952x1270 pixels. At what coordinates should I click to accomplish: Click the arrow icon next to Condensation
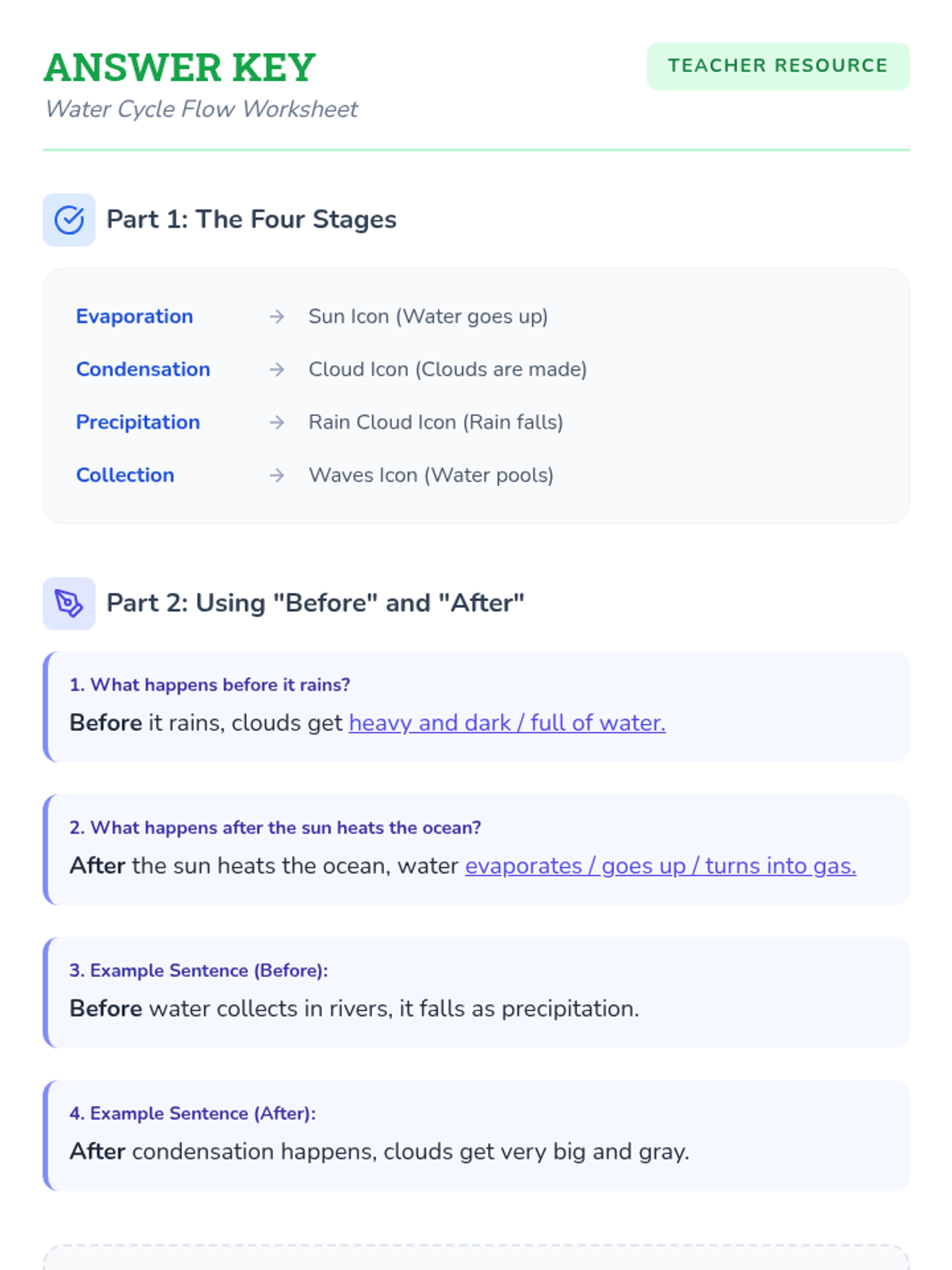pyautogui.click(x=277, y=370)
